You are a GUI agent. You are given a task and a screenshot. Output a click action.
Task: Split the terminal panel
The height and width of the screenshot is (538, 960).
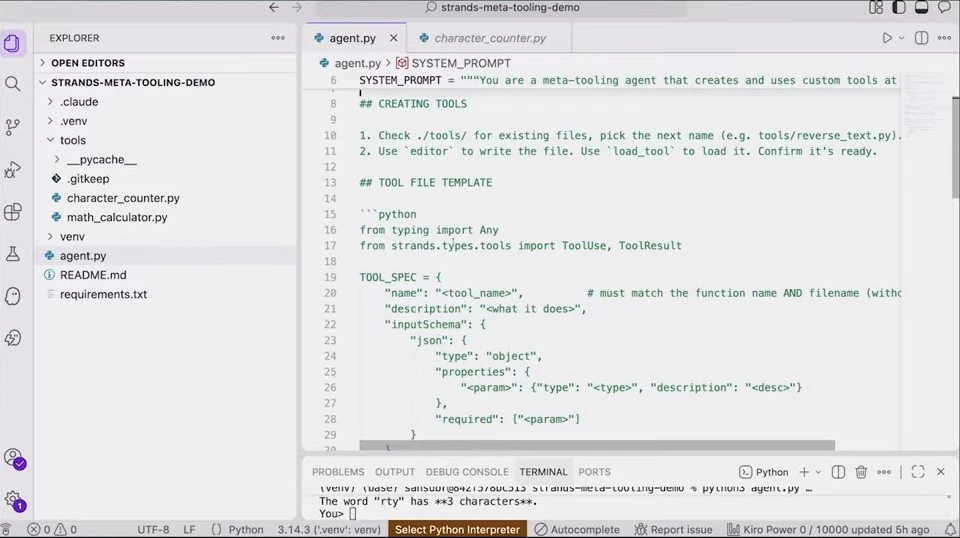(838, 472)
